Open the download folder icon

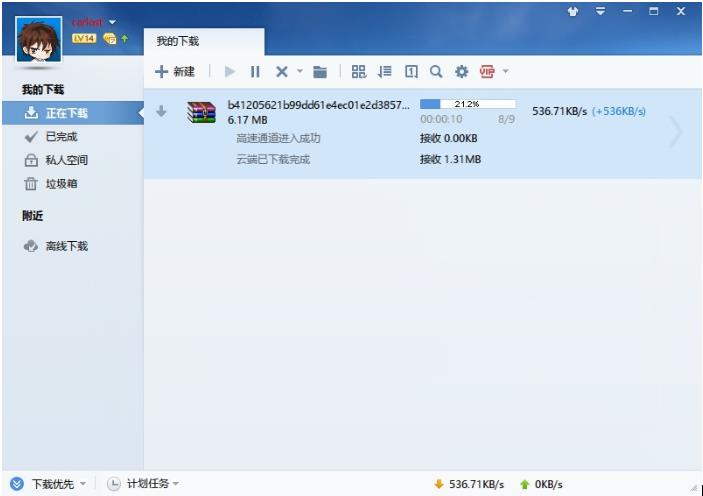[x=320, y=72]
